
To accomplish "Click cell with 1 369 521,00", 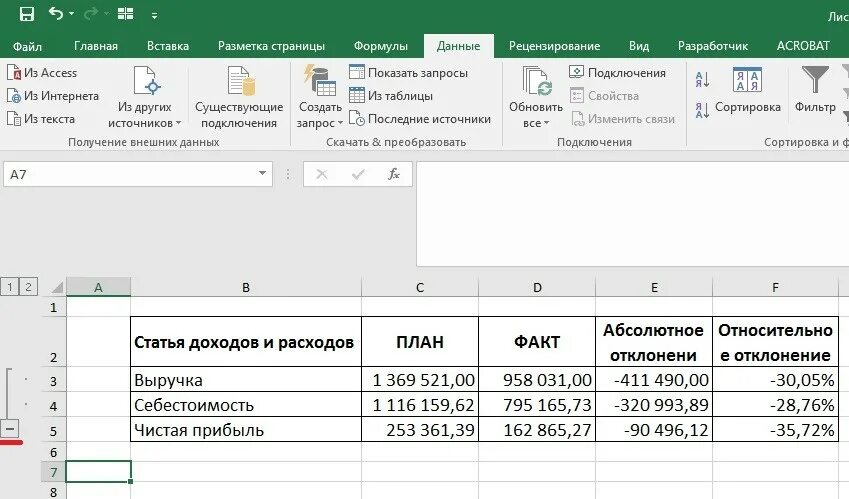I will (420, 379).
